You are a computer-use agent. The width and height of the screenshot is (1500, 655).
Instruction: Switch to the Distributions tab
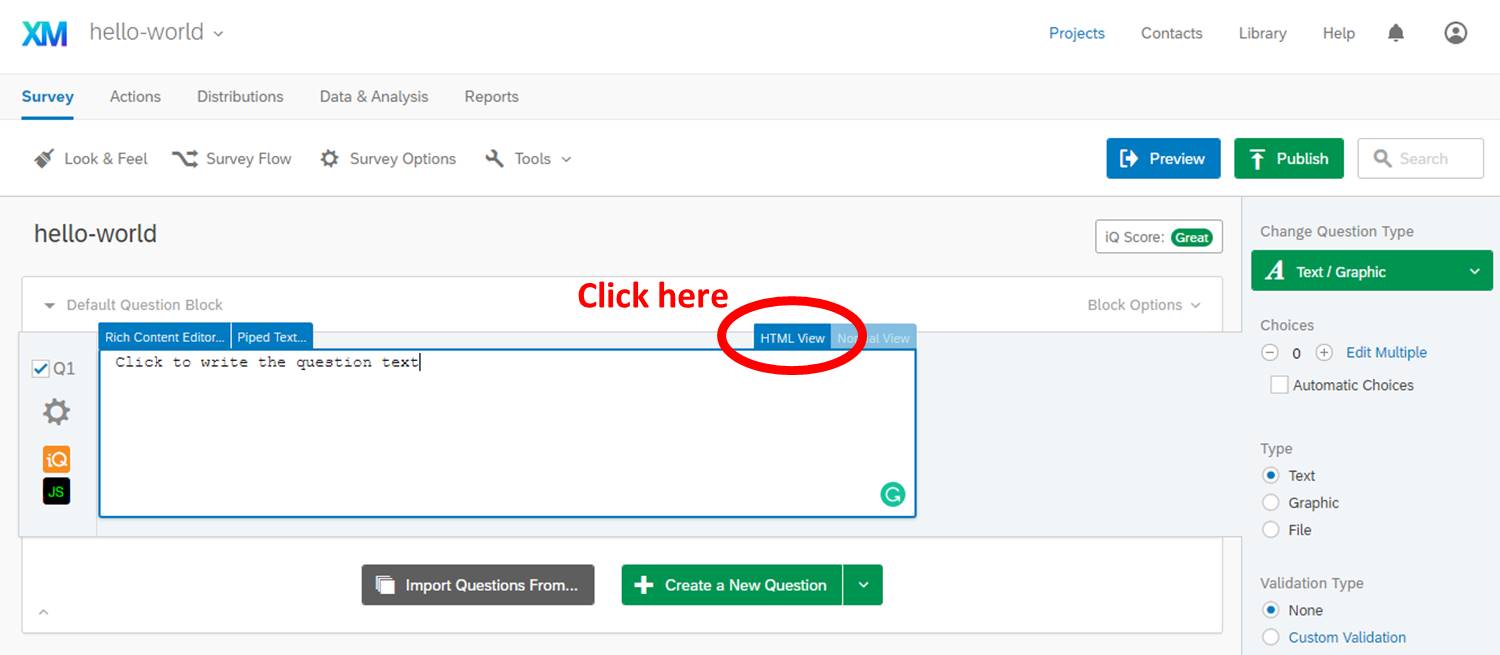[240, 96]
